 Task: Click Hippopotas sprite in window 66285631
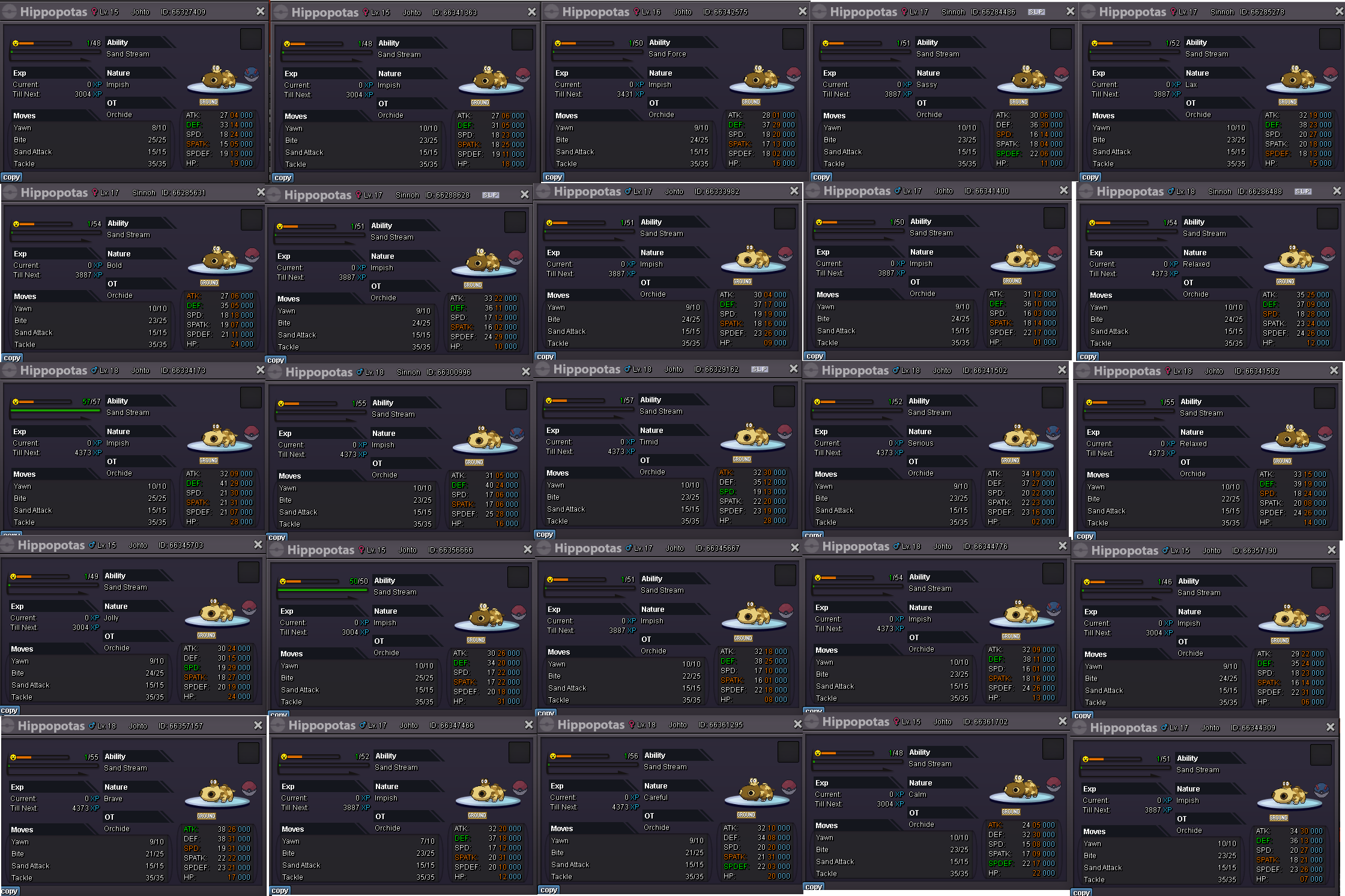point(219,259)
